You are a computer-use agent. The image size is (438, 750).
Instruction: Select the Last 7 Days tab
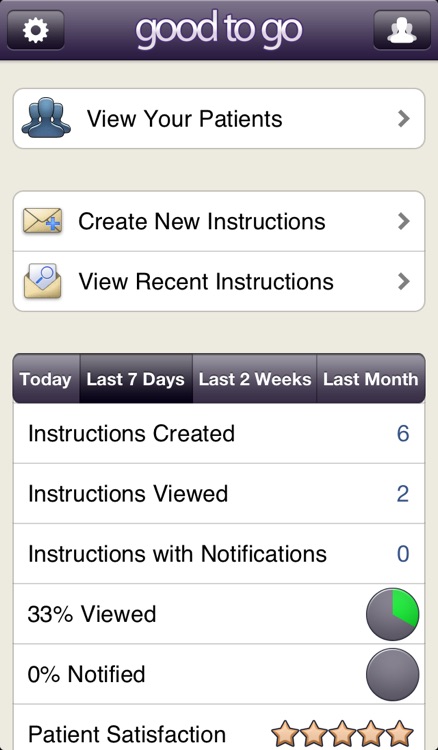136,379
